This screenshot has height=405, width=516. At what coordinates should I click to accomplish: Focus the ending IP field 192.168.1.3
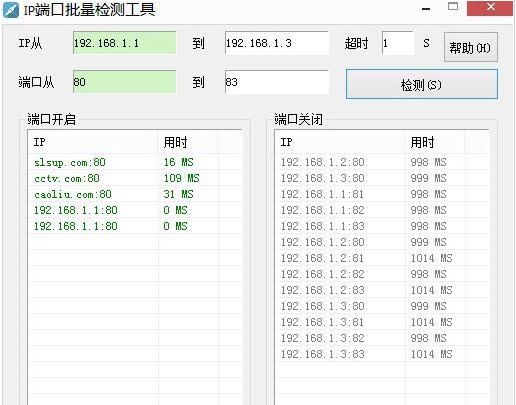pos(277,43)
